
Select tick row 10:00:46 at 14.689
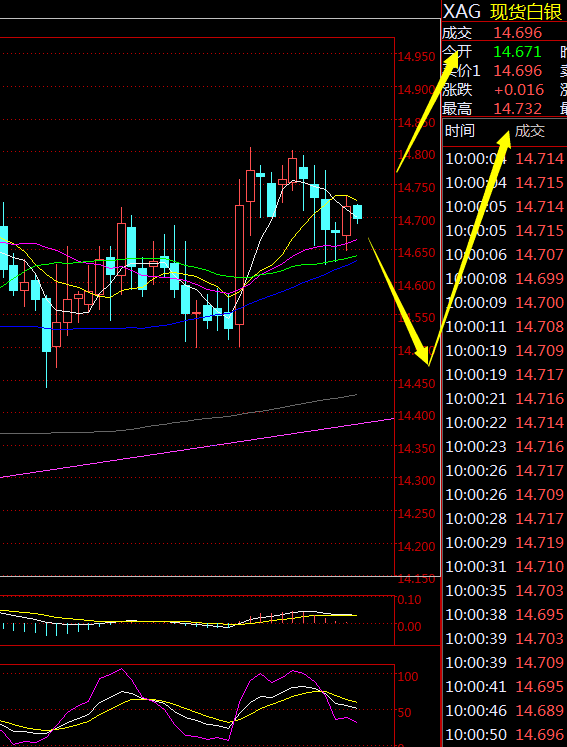[x=505, y=710]
